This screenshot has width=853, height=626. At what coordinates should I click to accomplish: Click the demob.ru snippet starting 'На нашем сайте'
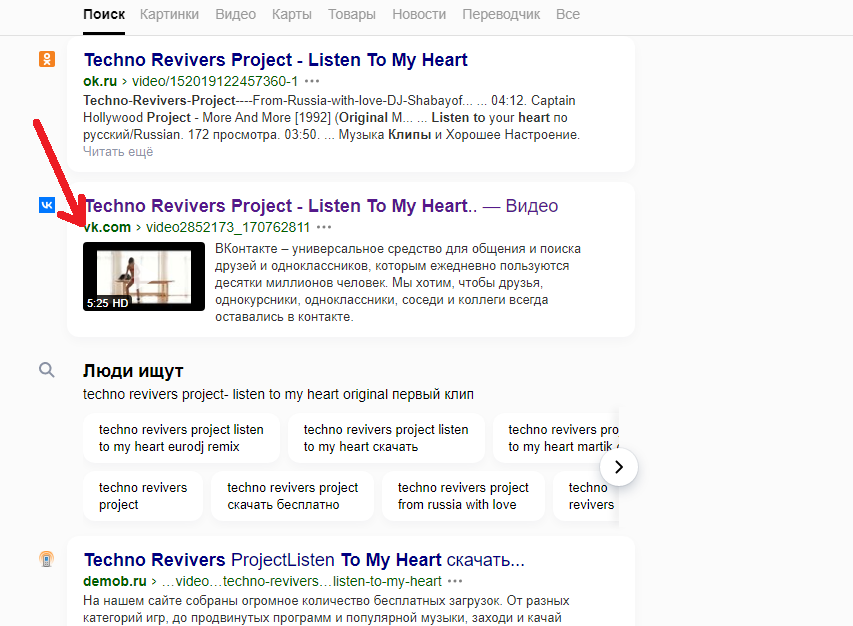326,609
